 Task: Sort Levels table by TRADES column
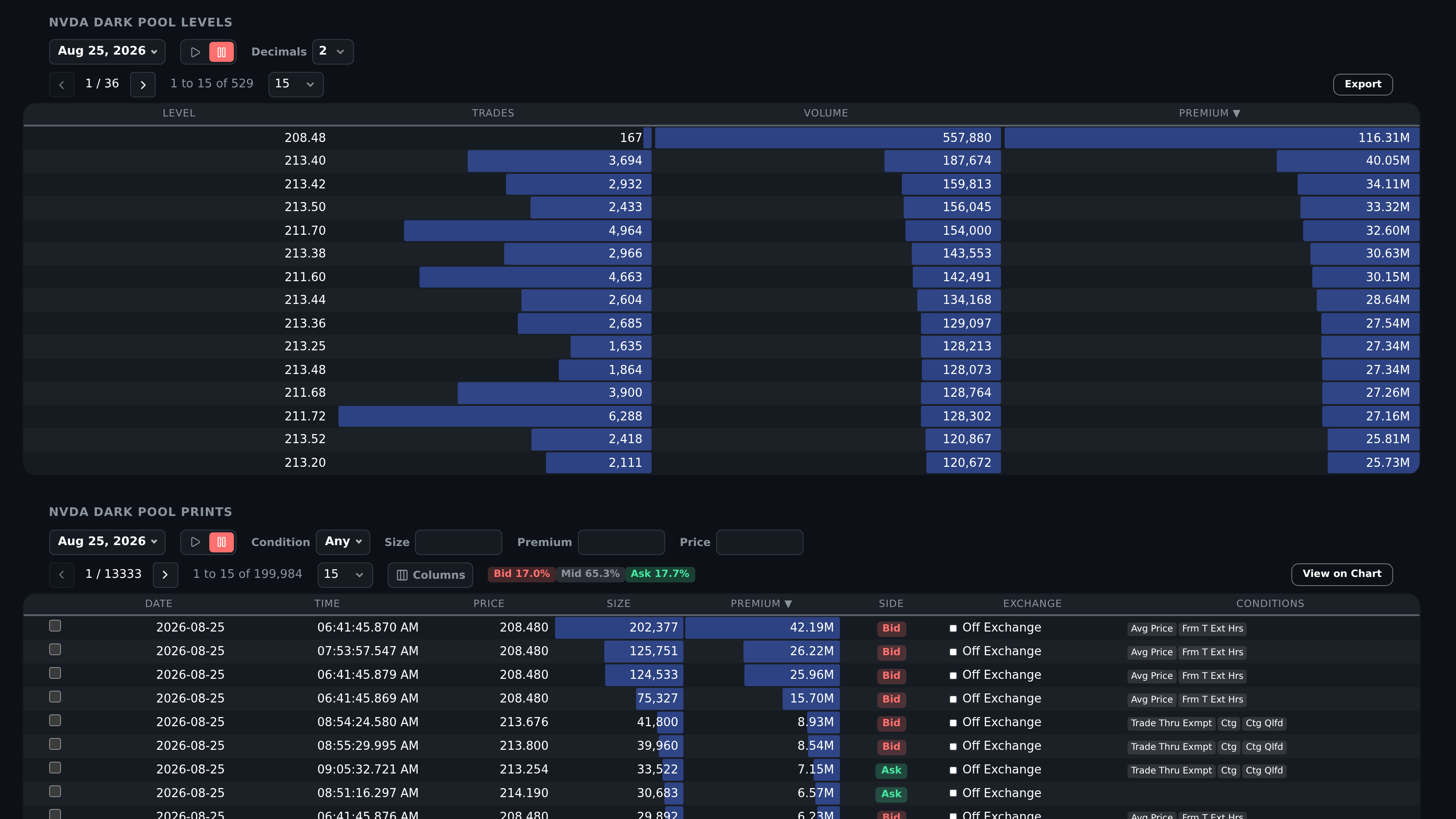coord(493,113)
